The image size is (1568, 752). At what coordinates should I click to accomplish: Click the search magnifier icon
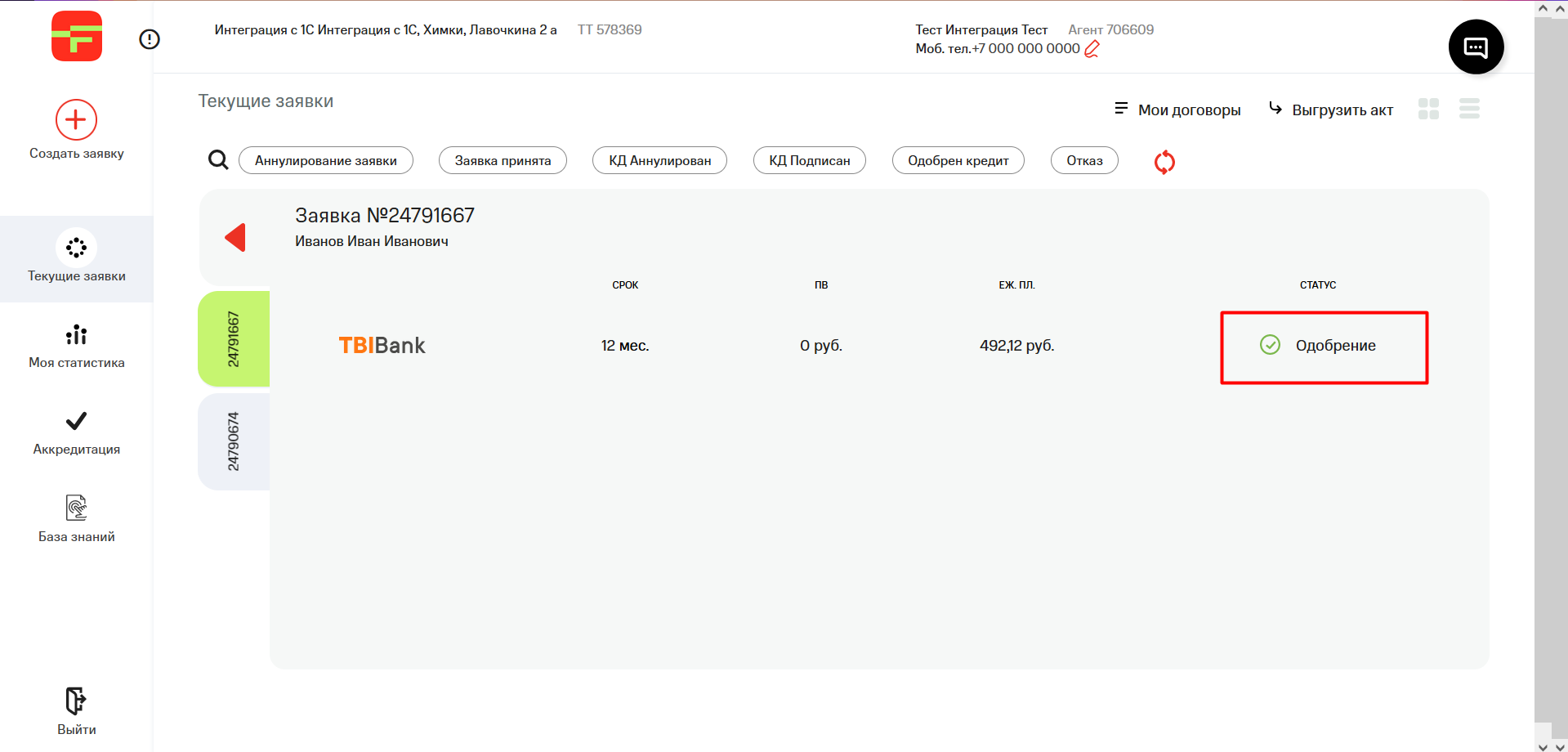(217, 159)
